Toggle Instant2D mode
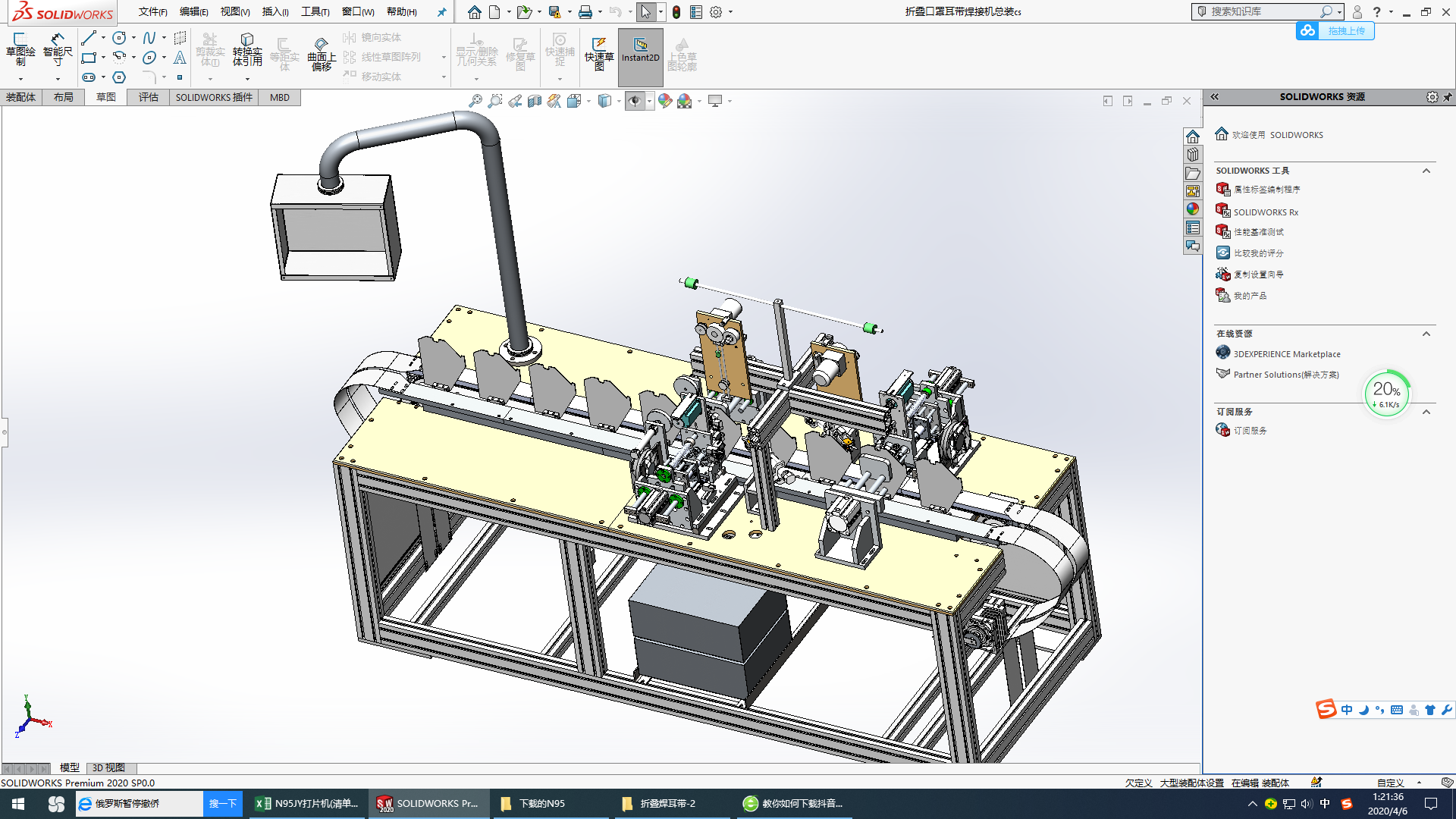This screenshot has width=1456, height=819. 640,49
